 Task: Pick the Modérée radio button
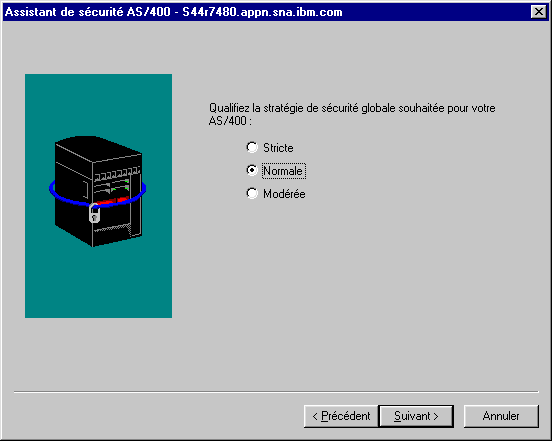coord(252,193)
